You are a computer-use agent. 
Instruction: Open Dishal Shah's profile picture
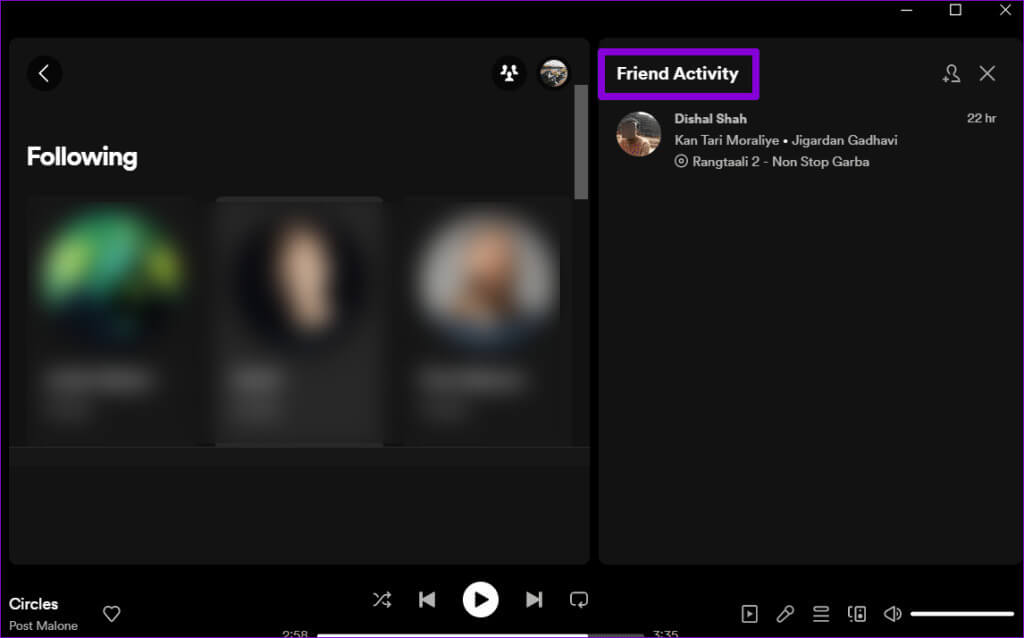click(638, 134)
